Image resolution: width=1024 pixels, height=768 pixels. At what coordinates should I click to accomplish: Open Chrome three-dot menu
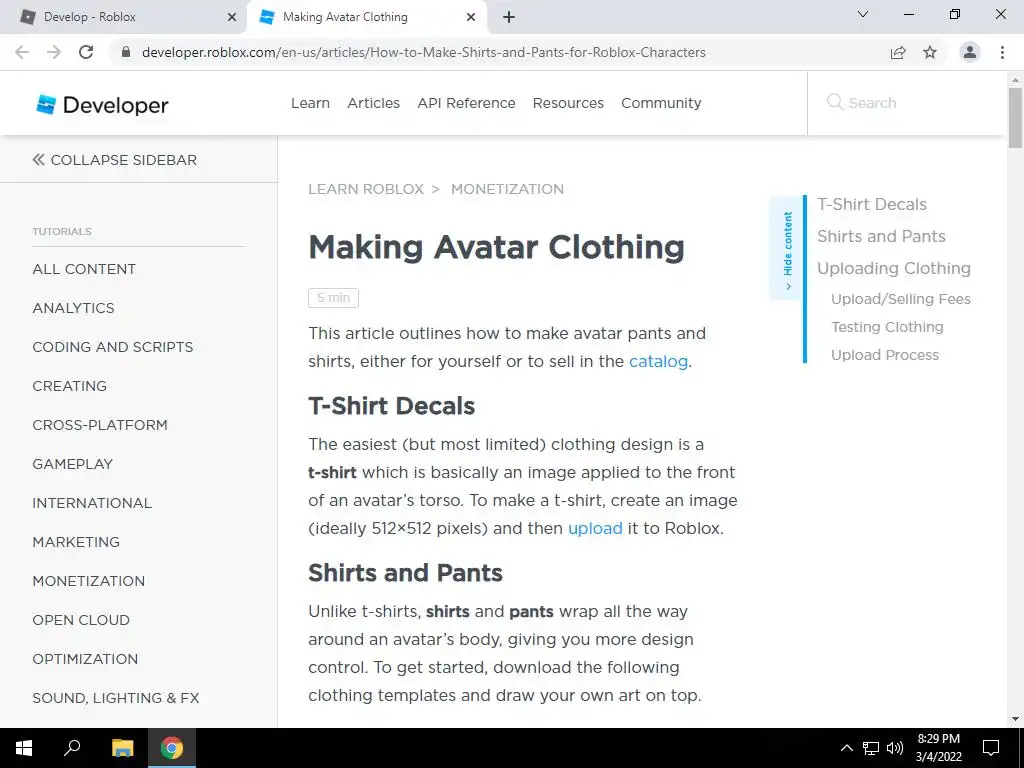pyautogui.click(x=1002, y=52)
